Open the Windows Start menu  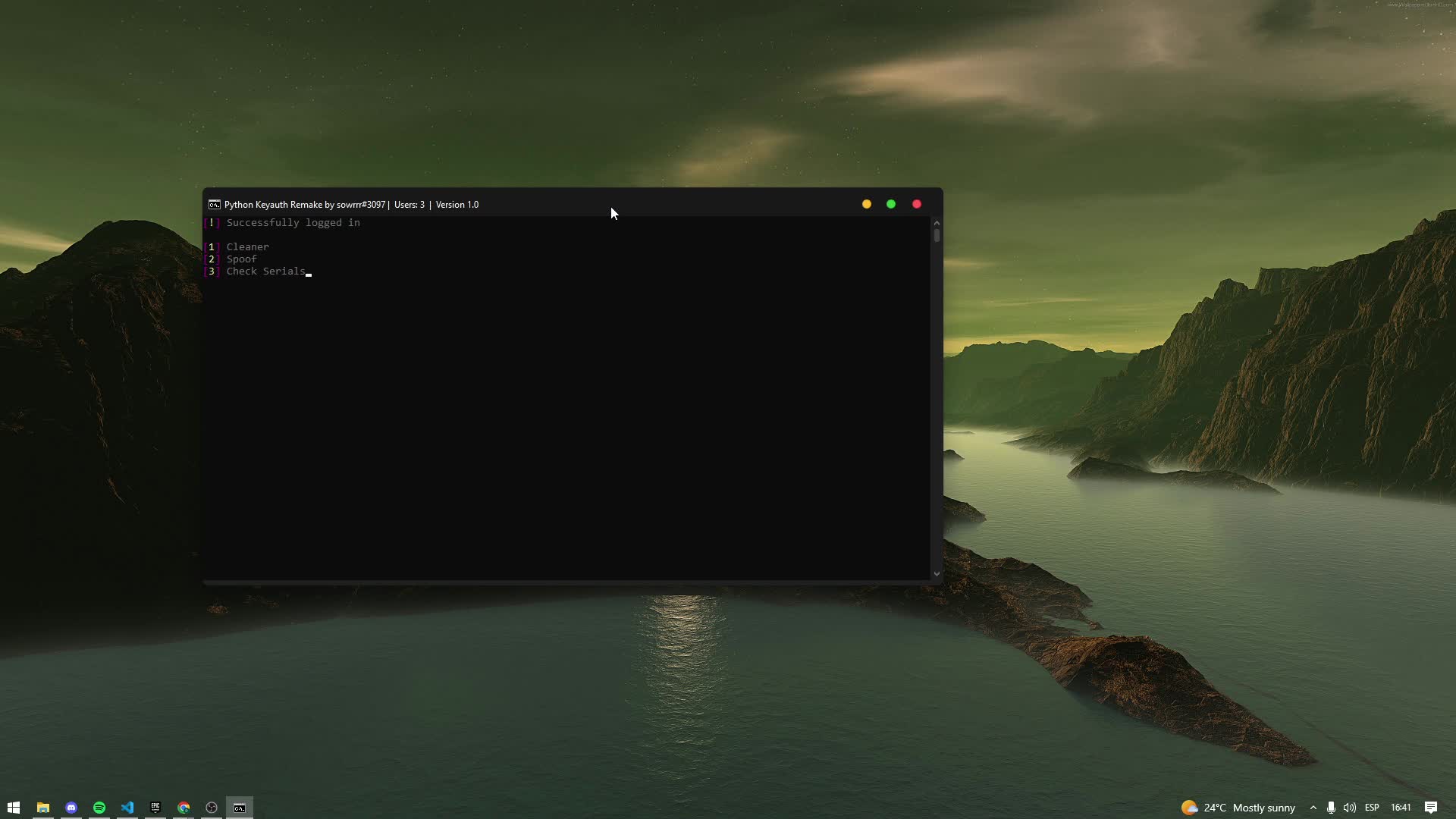(x=14, y=807)
